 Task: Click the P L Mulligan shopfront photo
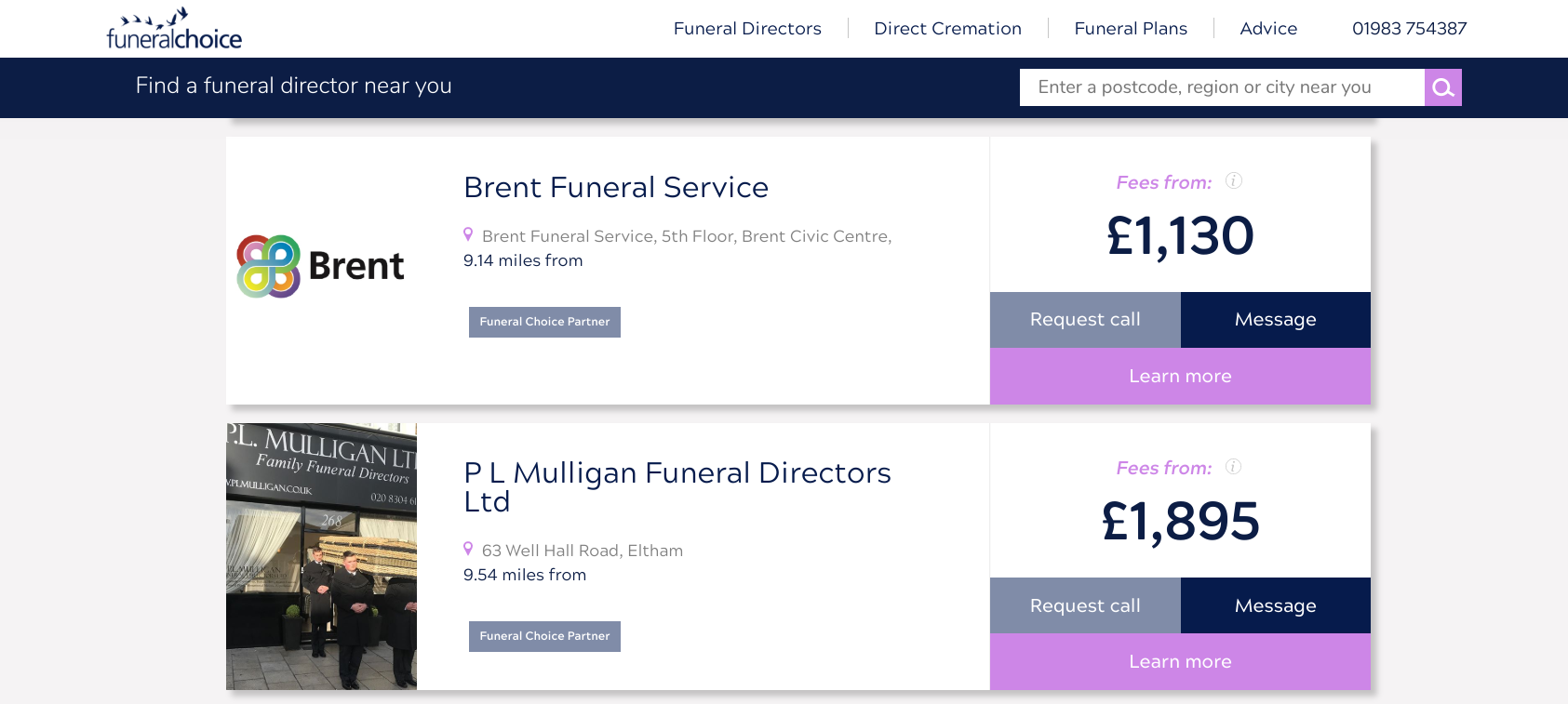(321, 556)
